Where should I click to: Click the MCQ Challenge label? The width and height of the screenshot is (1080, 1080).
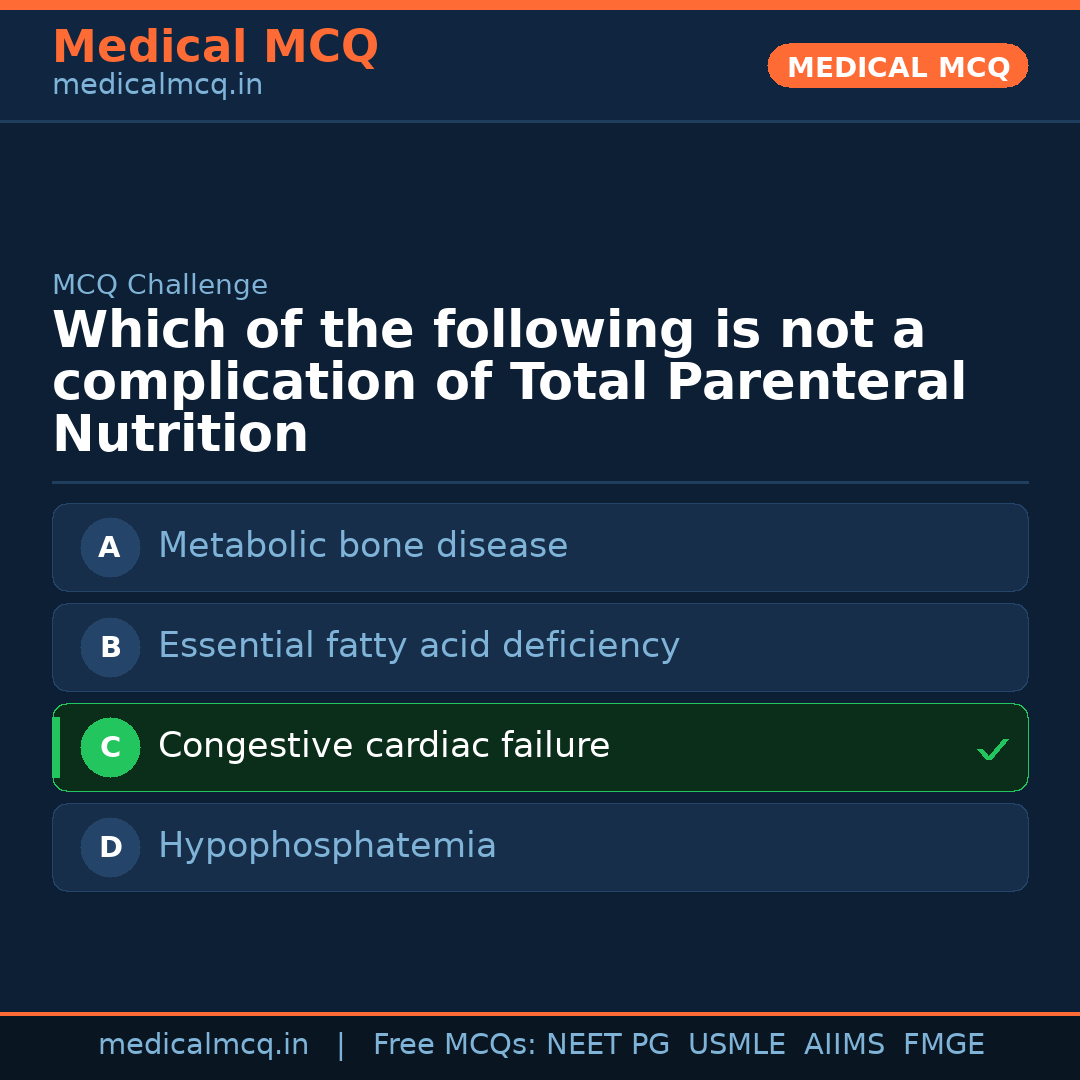160,284
